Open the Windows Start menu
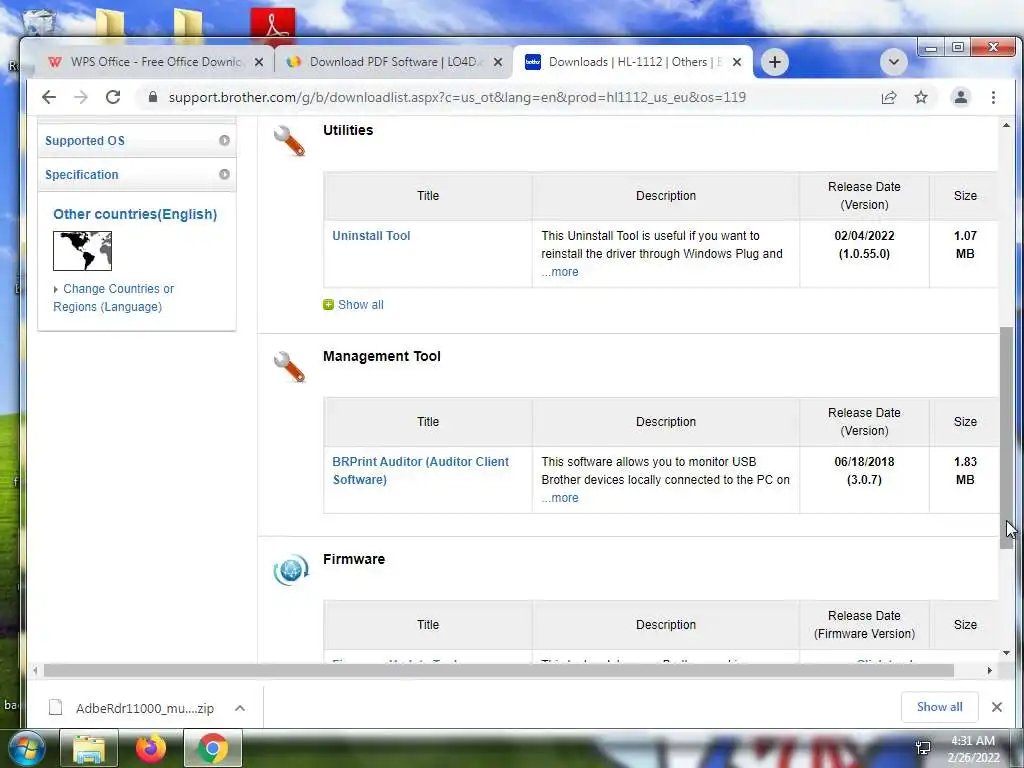Viewport: 1024px width, 768px height. (x=25, y=748)
